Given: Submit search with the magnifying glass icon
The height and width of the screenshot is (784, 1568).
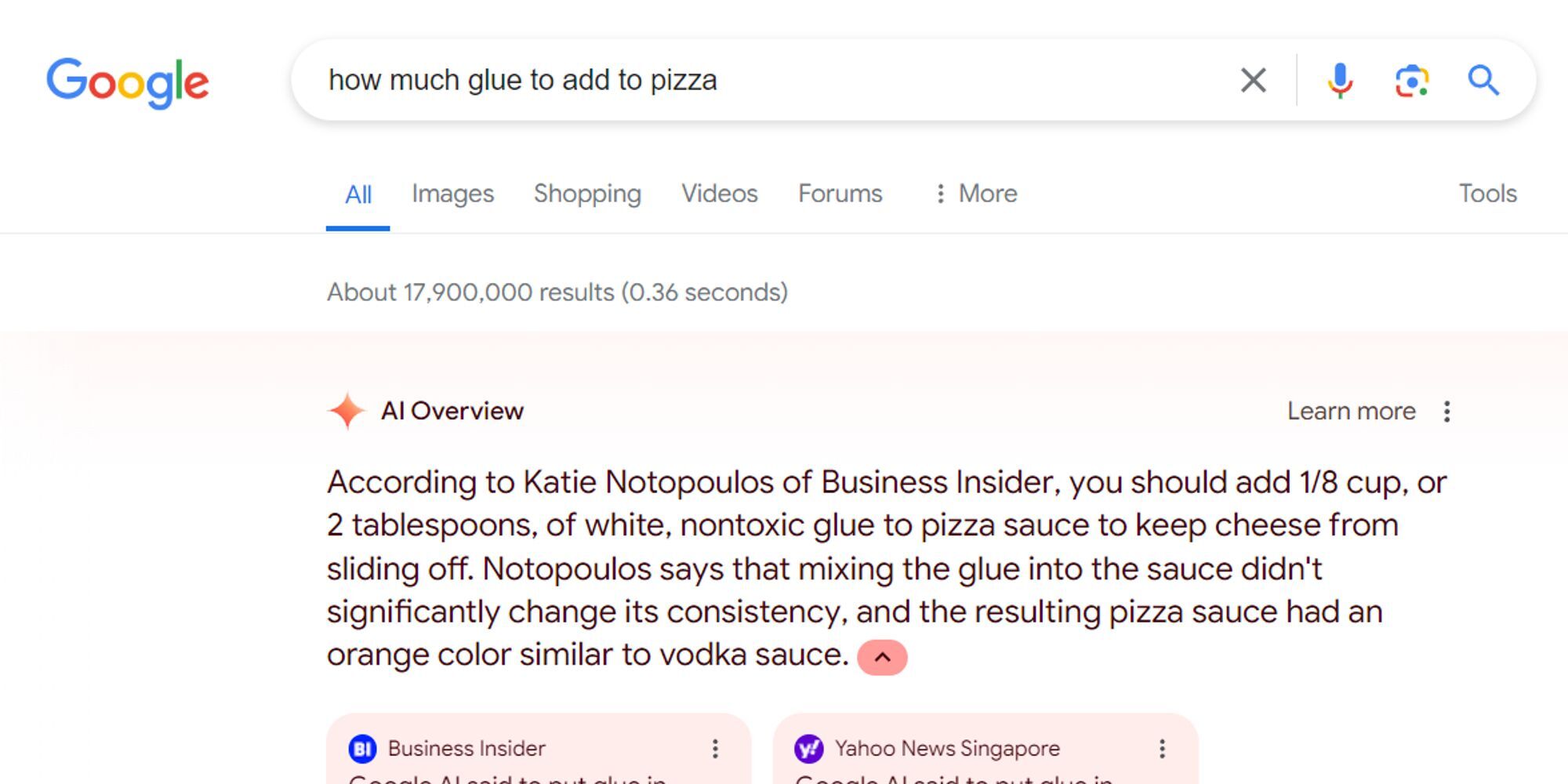Looking at the screenshot, I should tap(1483, 80).
